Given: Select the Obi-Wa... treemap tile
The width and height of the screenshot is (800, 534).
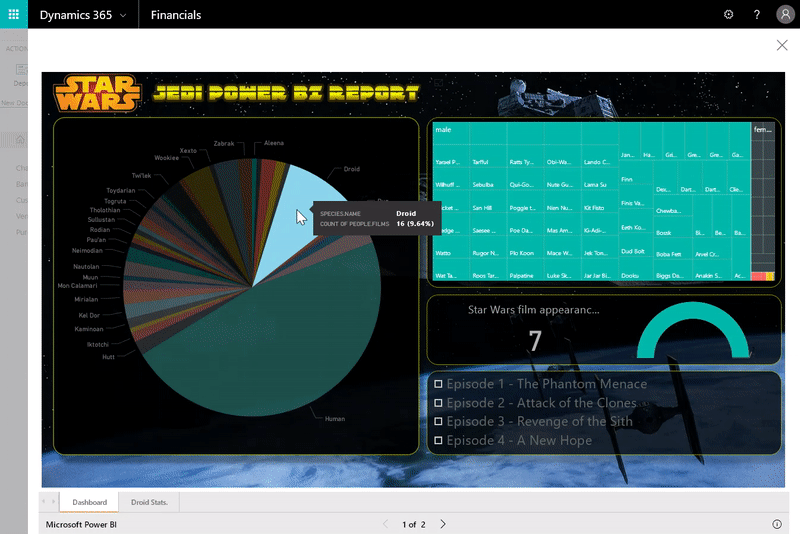Looking at the screenshot, I should 562,156.
